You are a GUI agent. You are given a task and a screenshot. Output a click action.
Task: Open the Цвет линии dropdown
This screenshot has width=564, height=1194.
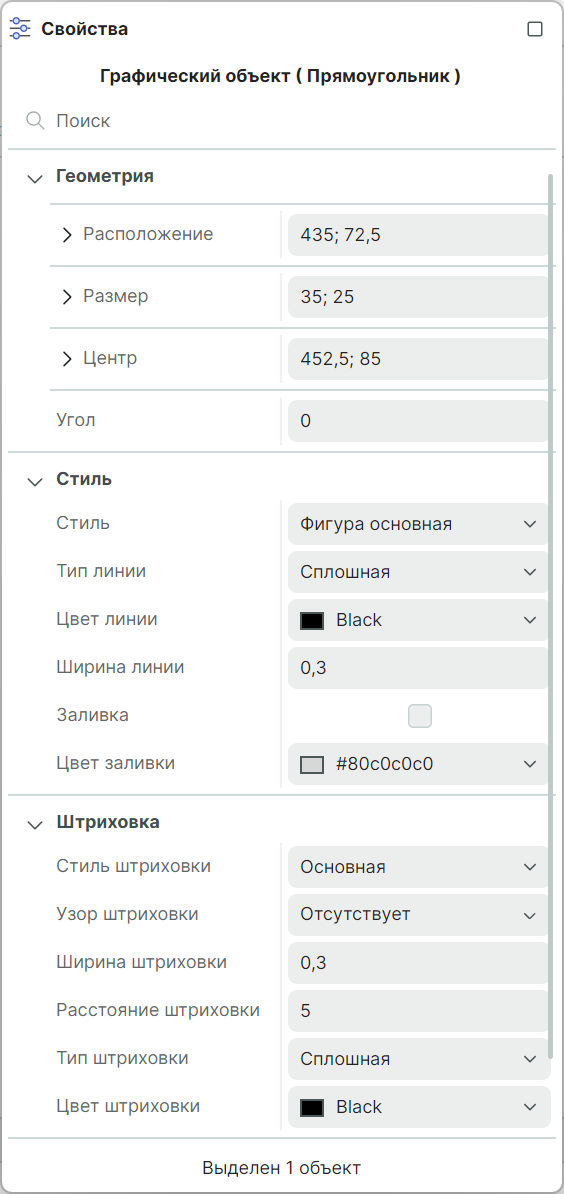tap(419, 620)
